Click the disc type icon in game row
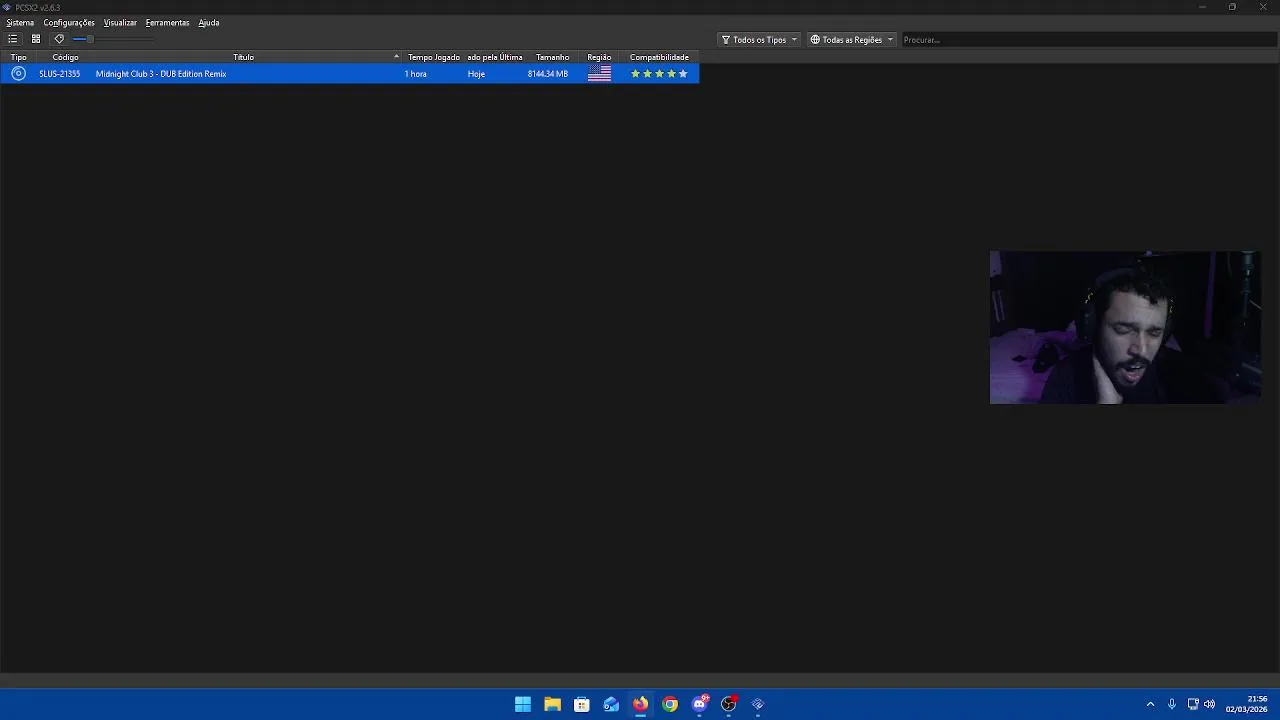 point(18,74)
